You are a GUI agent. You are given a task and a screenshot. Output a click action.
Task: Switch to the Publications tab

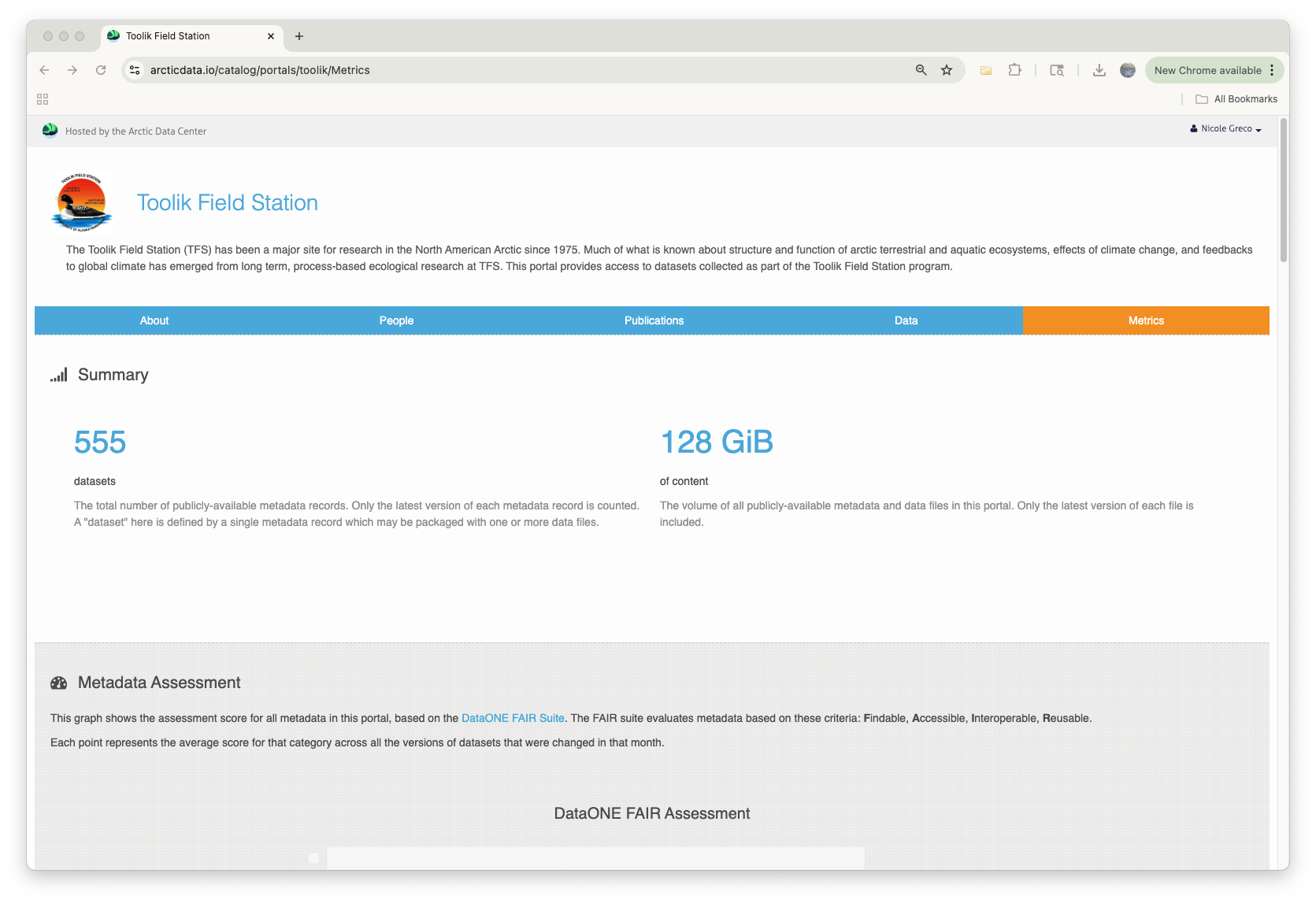click(x=654, y=320)
